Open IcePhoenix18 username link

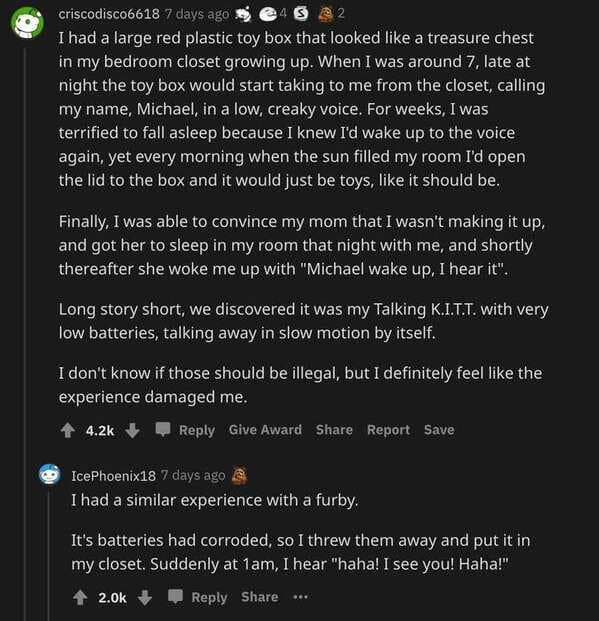[x=113, y=476]
